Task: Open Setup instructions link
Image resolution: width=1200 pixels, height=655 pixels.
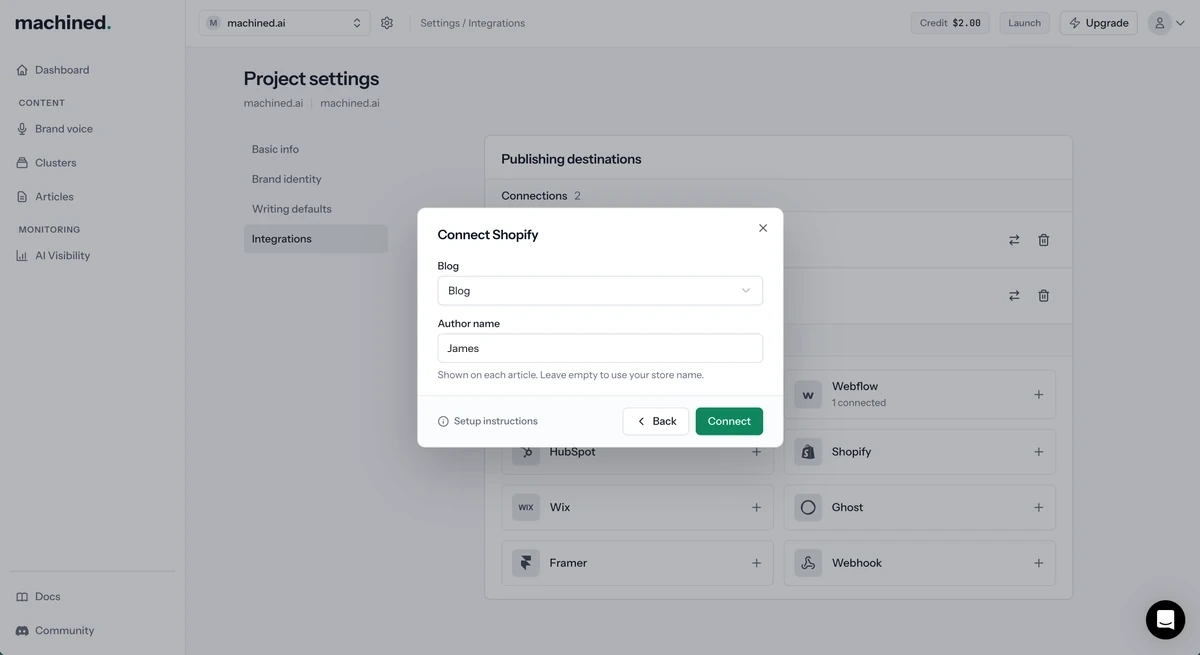Action: [488, 421]
